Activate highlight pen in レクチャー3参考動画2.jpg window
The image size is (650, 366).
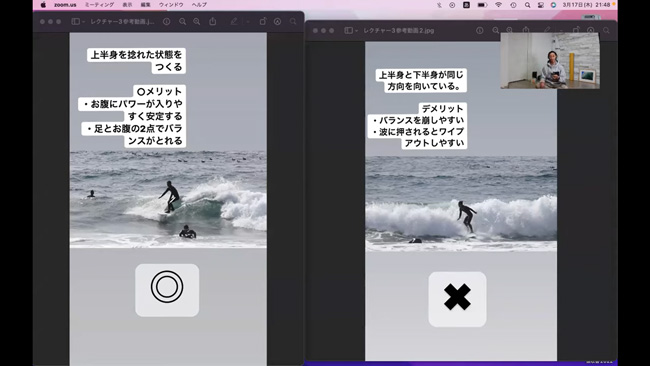[548, 30]
